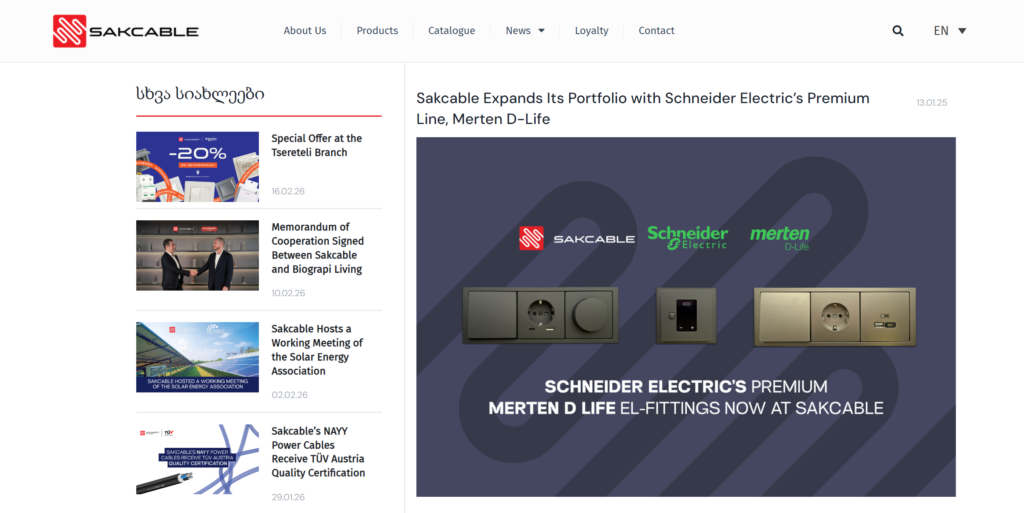Go to the Products page

tap(377, 31)
